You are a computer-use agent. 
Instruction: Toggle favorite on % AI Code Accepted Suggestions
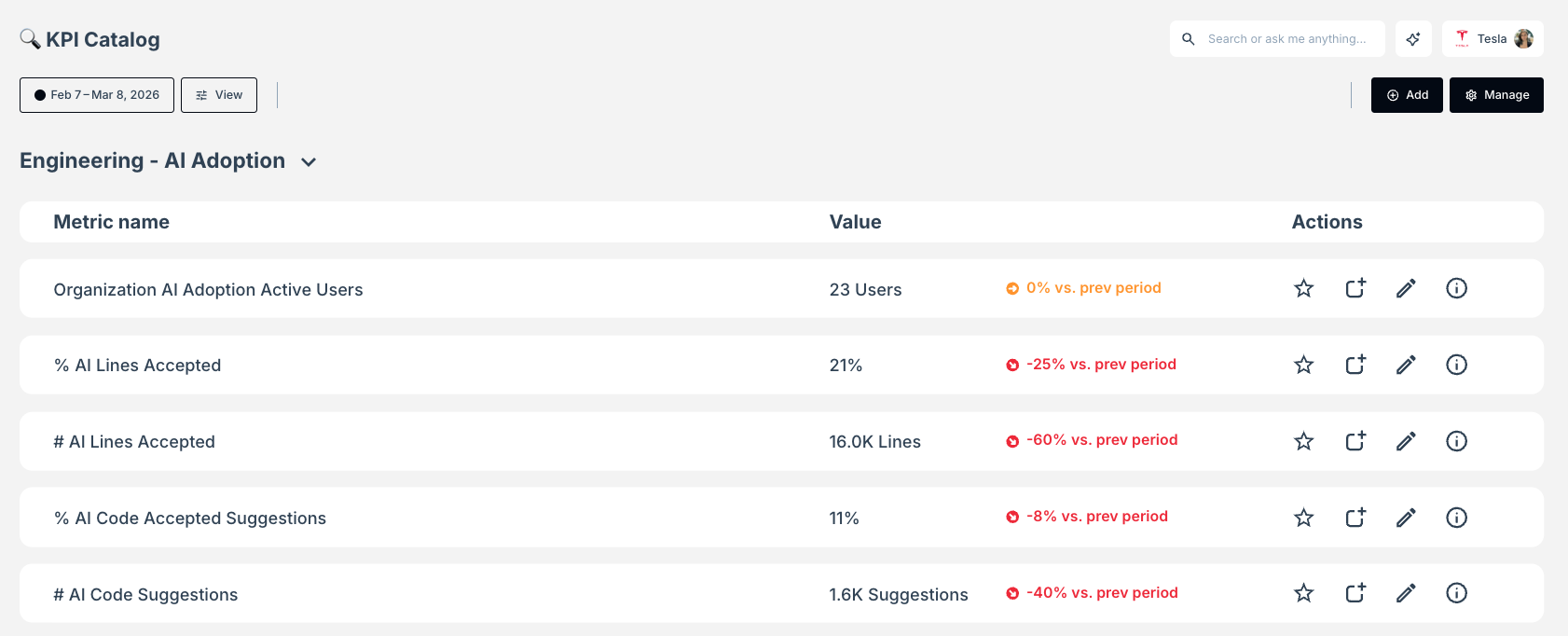(x=1303, y=518)
